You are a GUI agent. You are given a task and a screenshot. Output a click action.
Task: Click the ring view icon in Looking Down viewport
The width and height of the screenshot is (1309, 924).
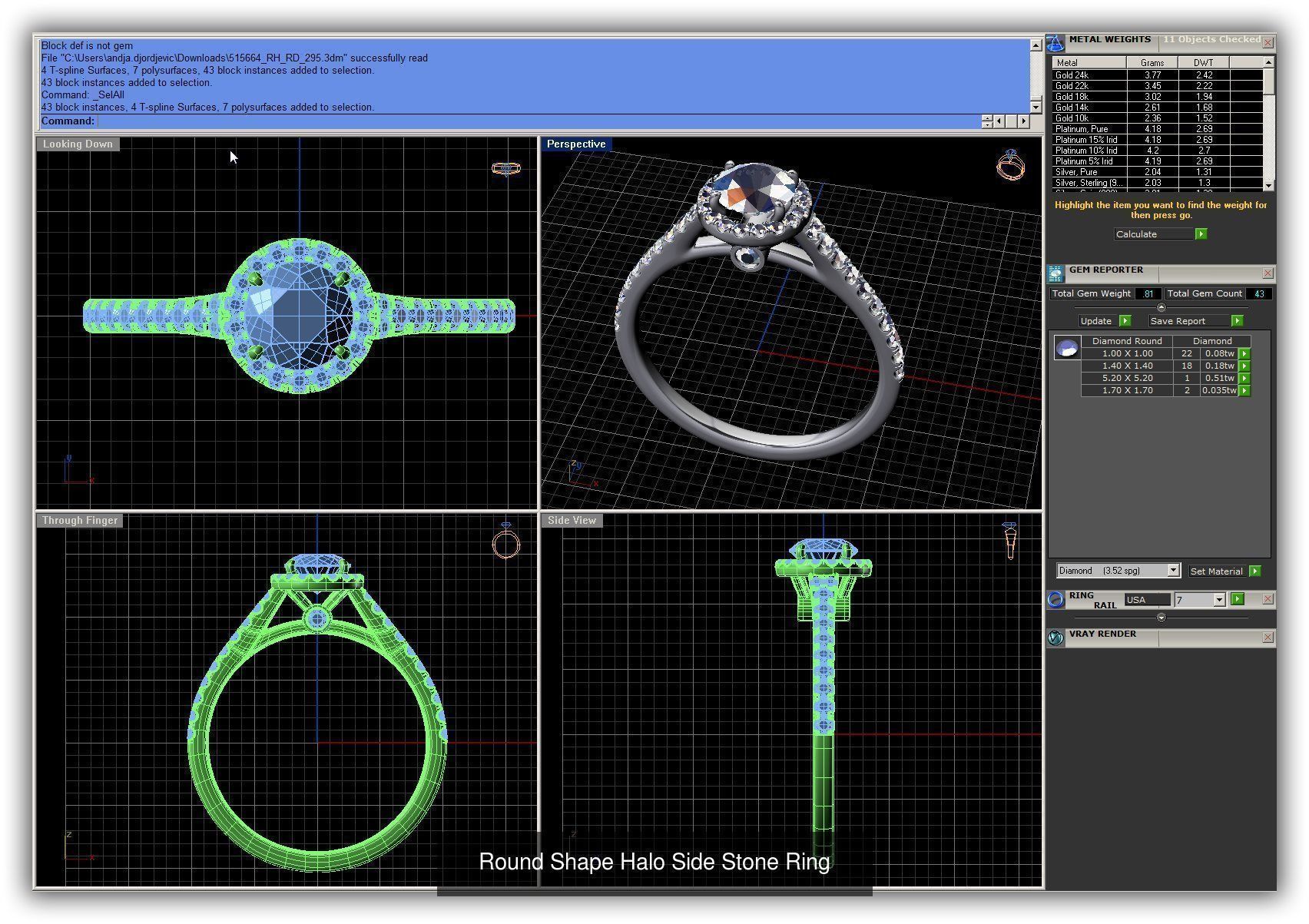tap(506, 168)
